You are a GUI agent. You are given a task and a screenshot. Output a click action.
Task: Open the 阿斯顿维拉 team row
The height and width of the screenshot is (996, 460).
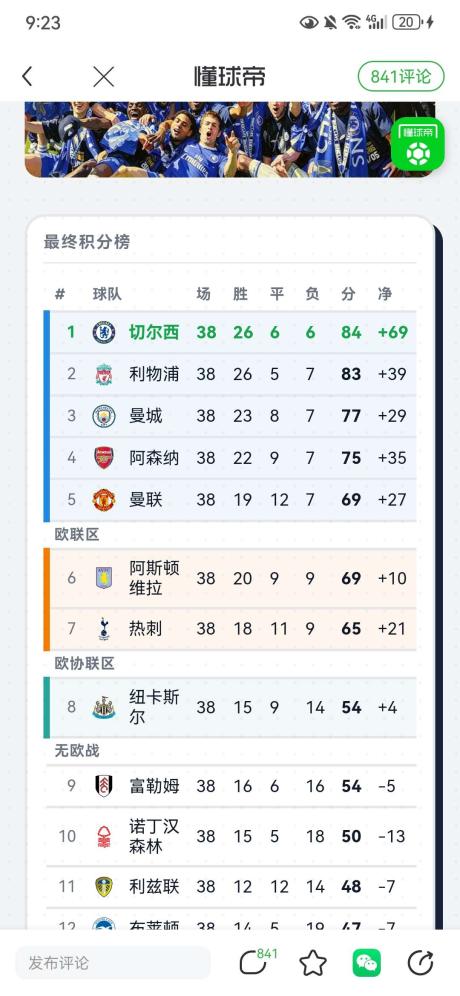(x=230, y=578)
